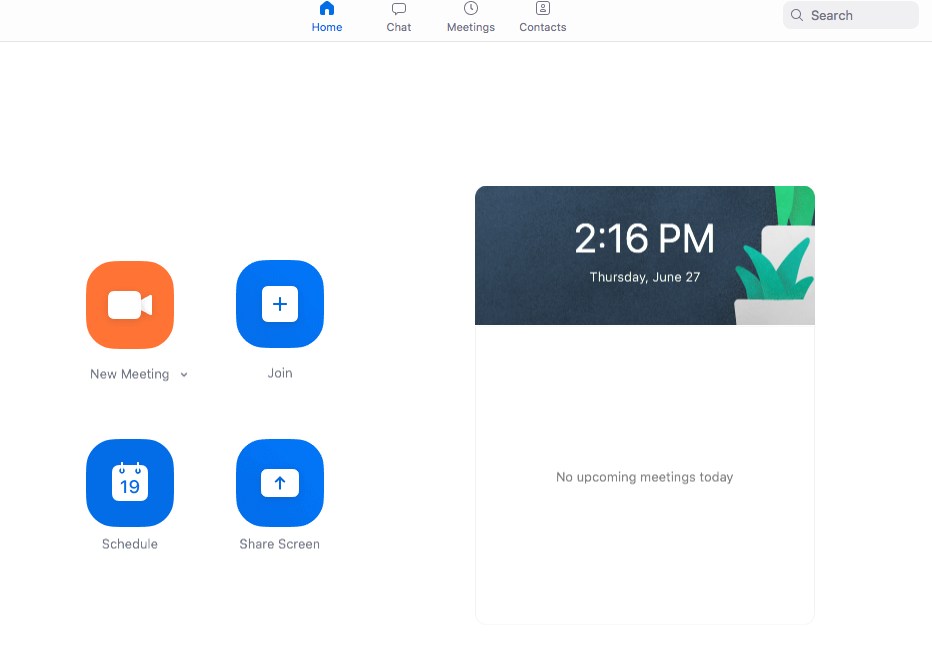Click the Meetings clock icon
Image resolution: width=932 pixels, height=647 pixels.
pos(471,9)
